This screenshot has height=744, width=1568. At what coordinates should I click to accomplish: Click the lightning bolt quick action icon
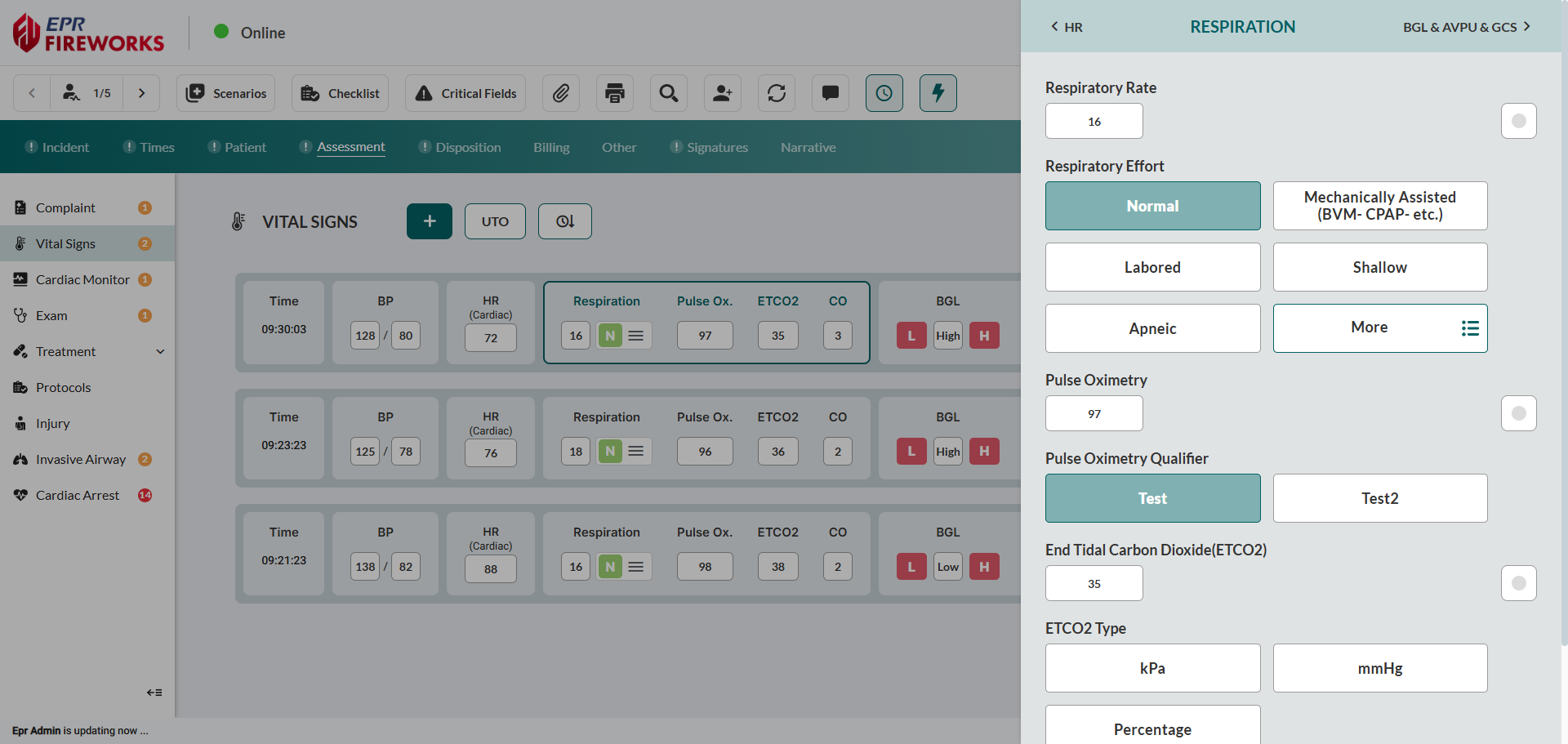(x=938, y=93)
